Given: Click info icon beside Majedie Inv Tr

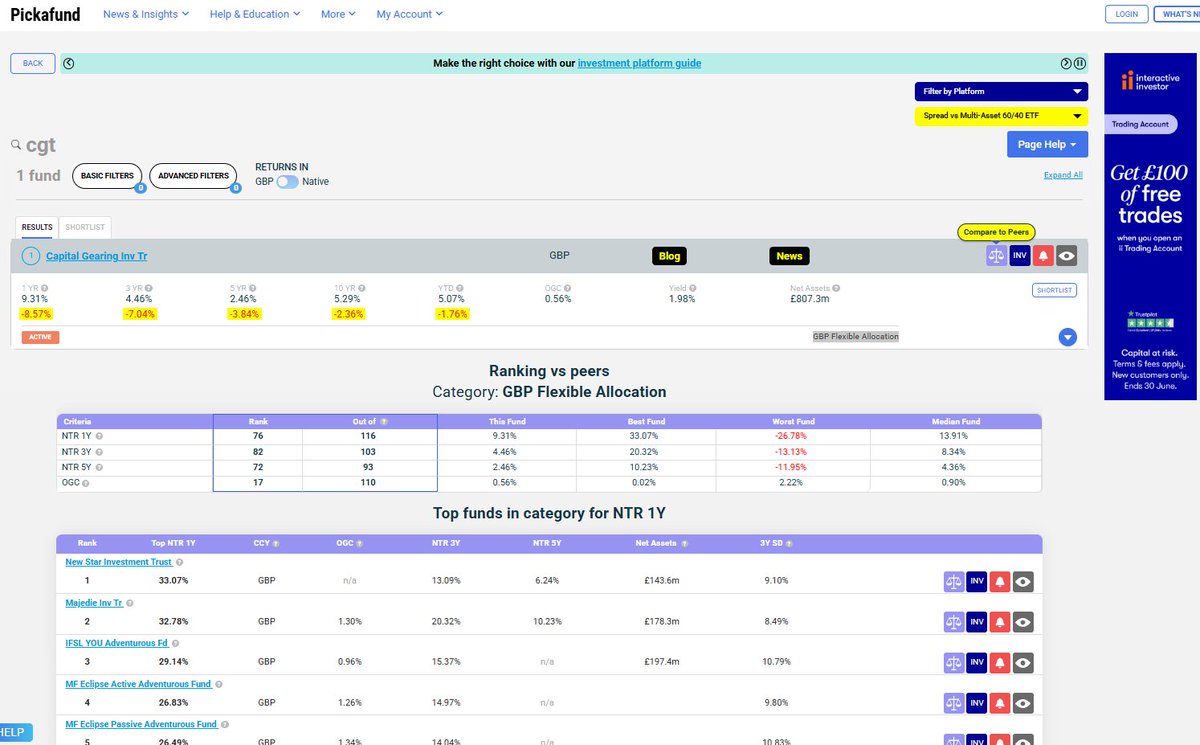Looking at the screenshot, I should 130,603.
